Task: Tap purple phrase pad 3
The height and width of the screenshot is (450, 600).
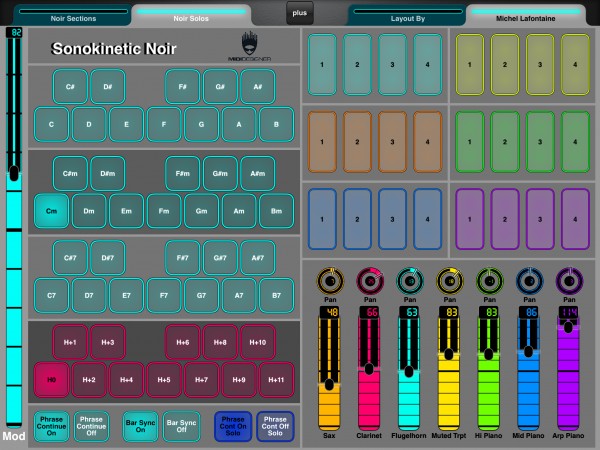Action: click(x=540, y=219)
